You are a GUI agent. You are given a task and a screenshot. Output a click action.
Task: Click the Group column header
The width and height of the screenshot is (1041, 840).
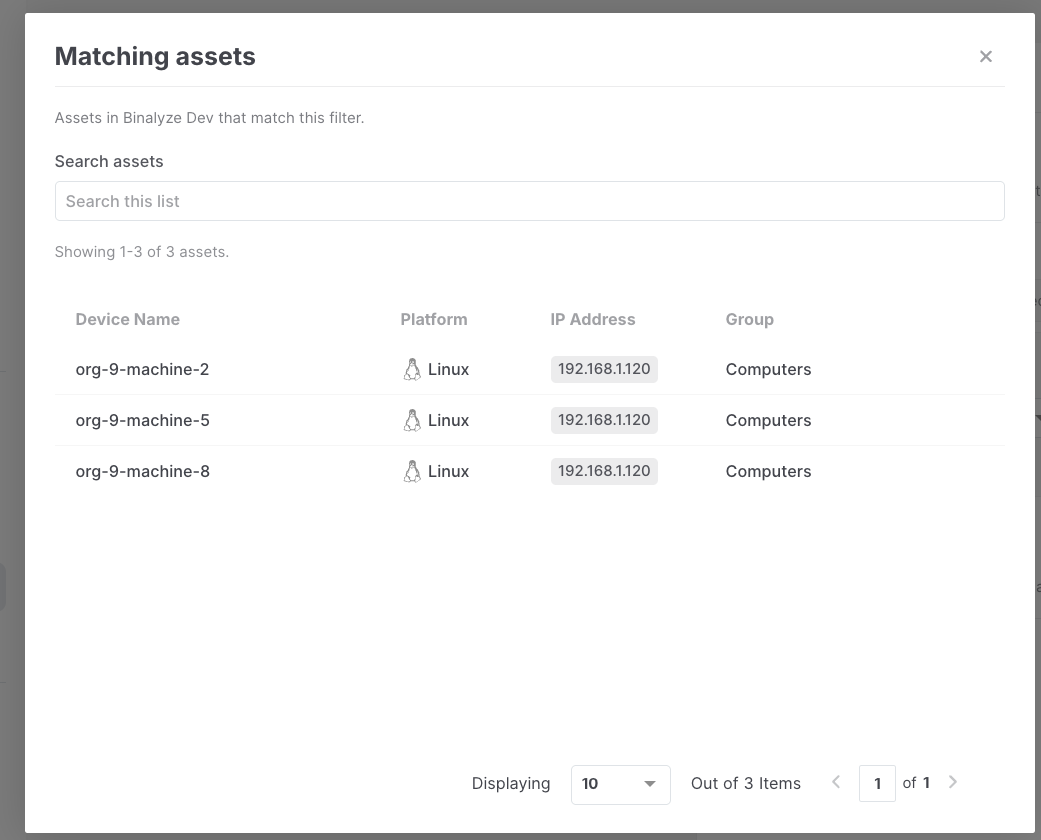pyautogui.click(x=750, y=320)
